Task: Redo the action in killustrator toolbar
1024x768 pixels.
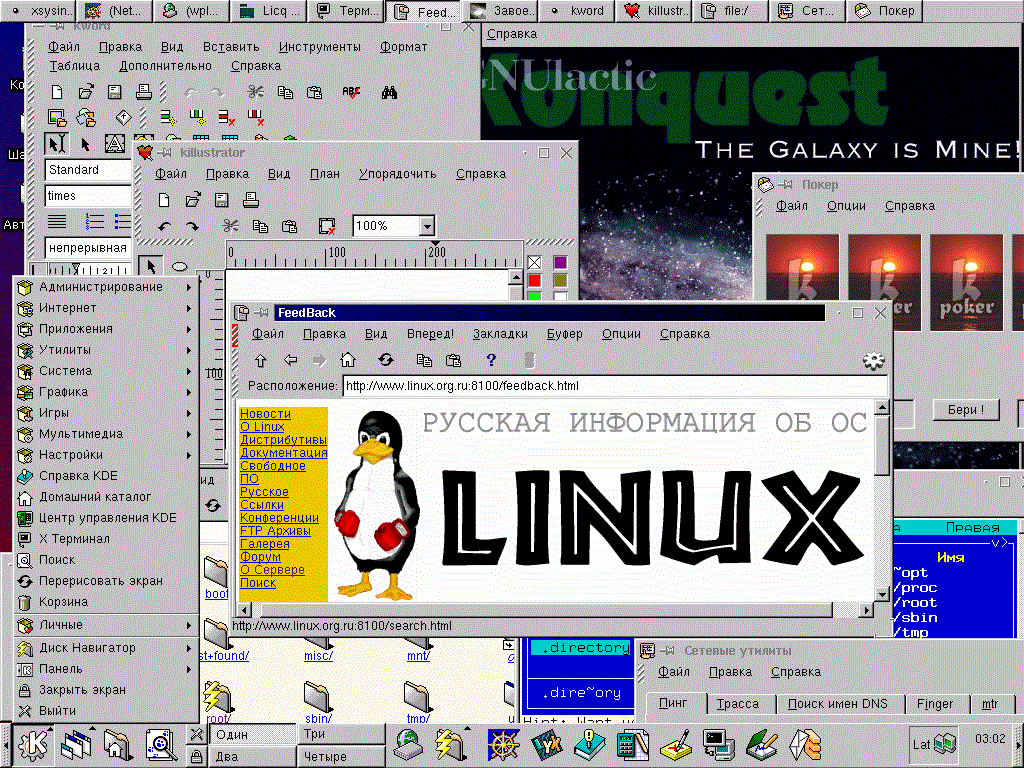Action: coord(192,226)
